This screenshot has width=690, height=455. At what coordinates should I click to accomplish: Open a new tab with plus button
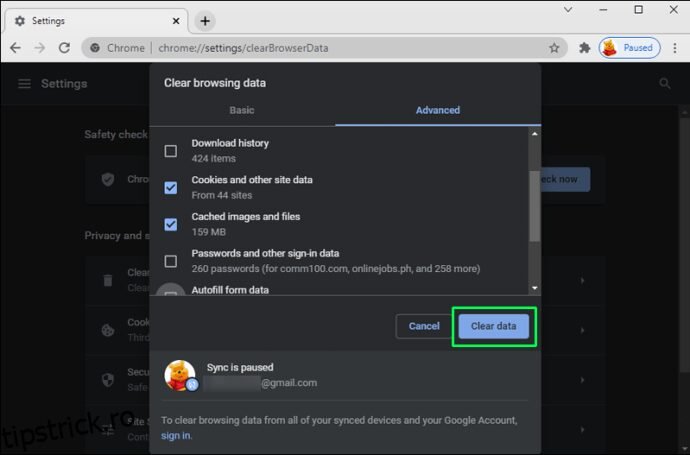[205, 20]
